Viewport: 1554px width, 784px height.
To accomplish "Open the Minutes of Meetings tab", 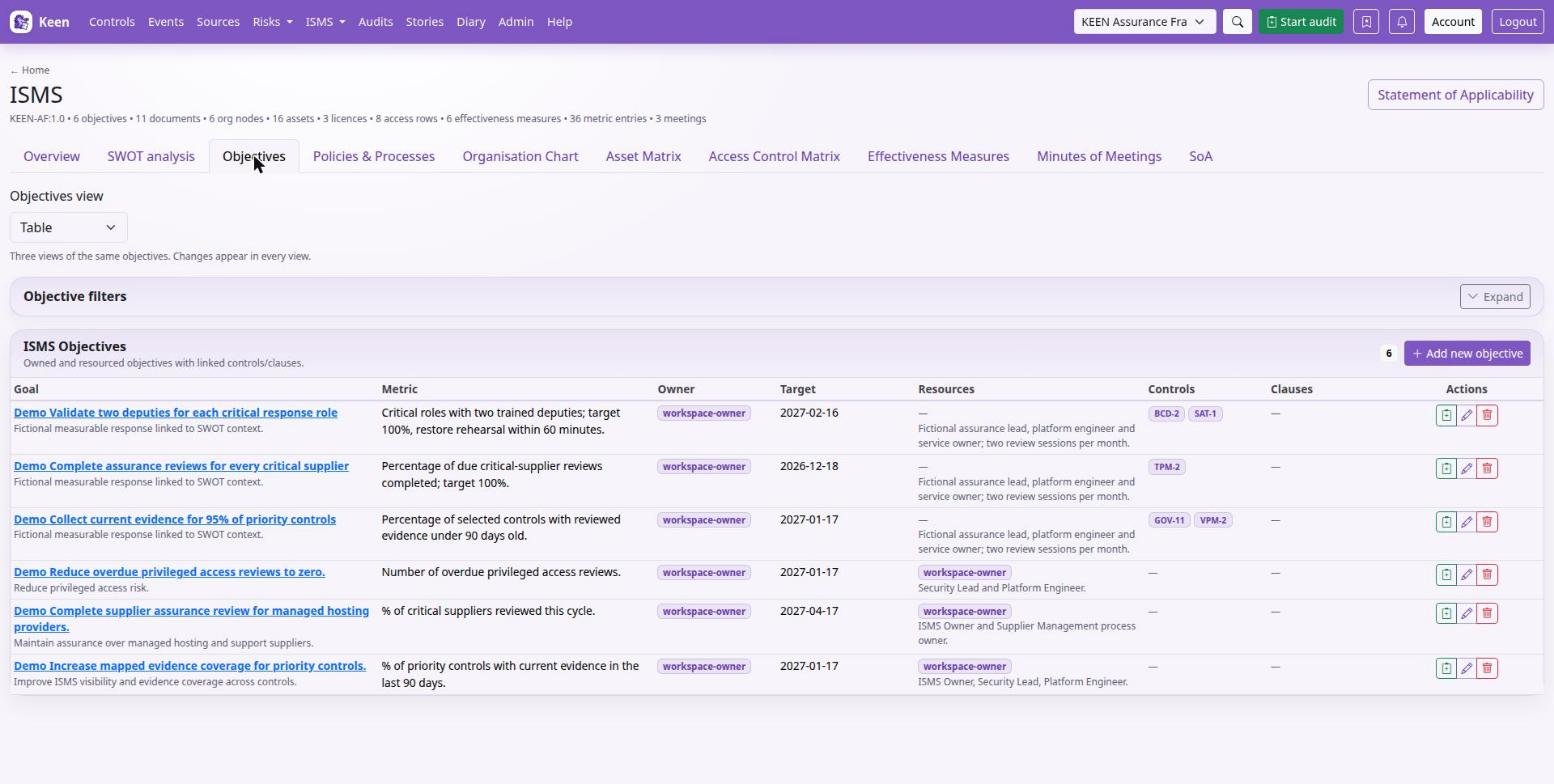I will click(1099, 156).
